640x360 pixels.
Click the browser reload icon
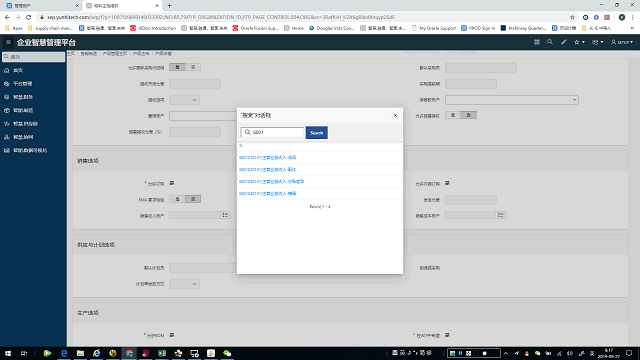click(x=29, y=17)
